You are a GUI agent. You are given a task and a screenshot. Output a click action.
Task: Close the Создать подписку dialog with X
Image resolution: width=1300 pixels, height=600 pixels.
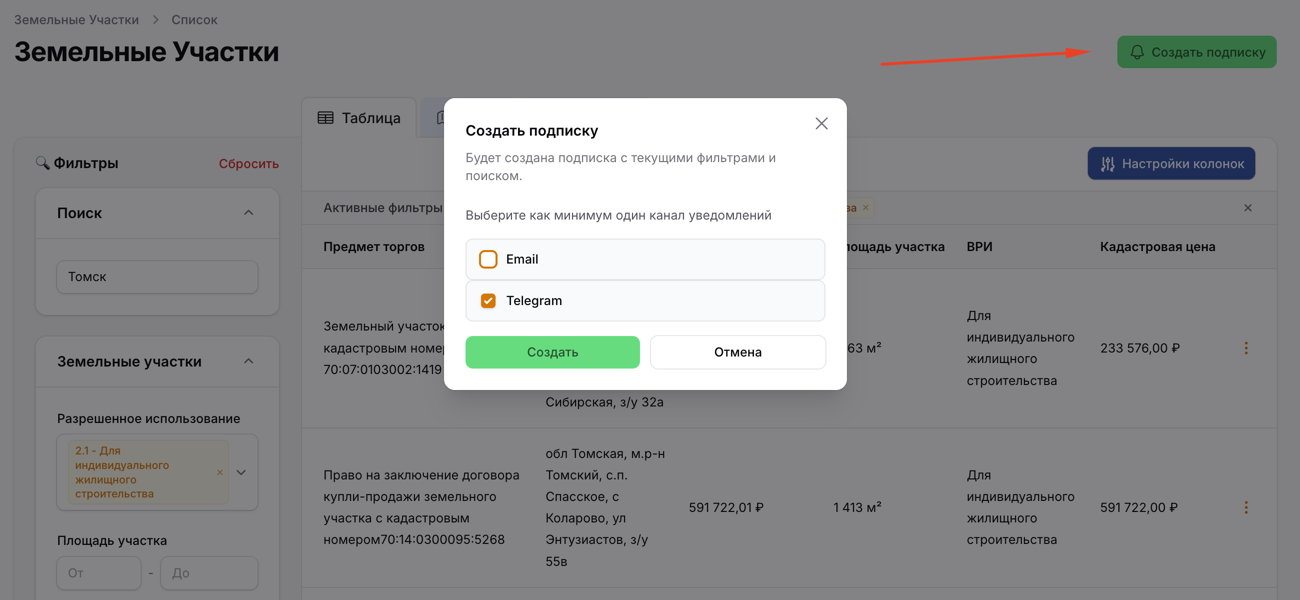coord(821,124)
